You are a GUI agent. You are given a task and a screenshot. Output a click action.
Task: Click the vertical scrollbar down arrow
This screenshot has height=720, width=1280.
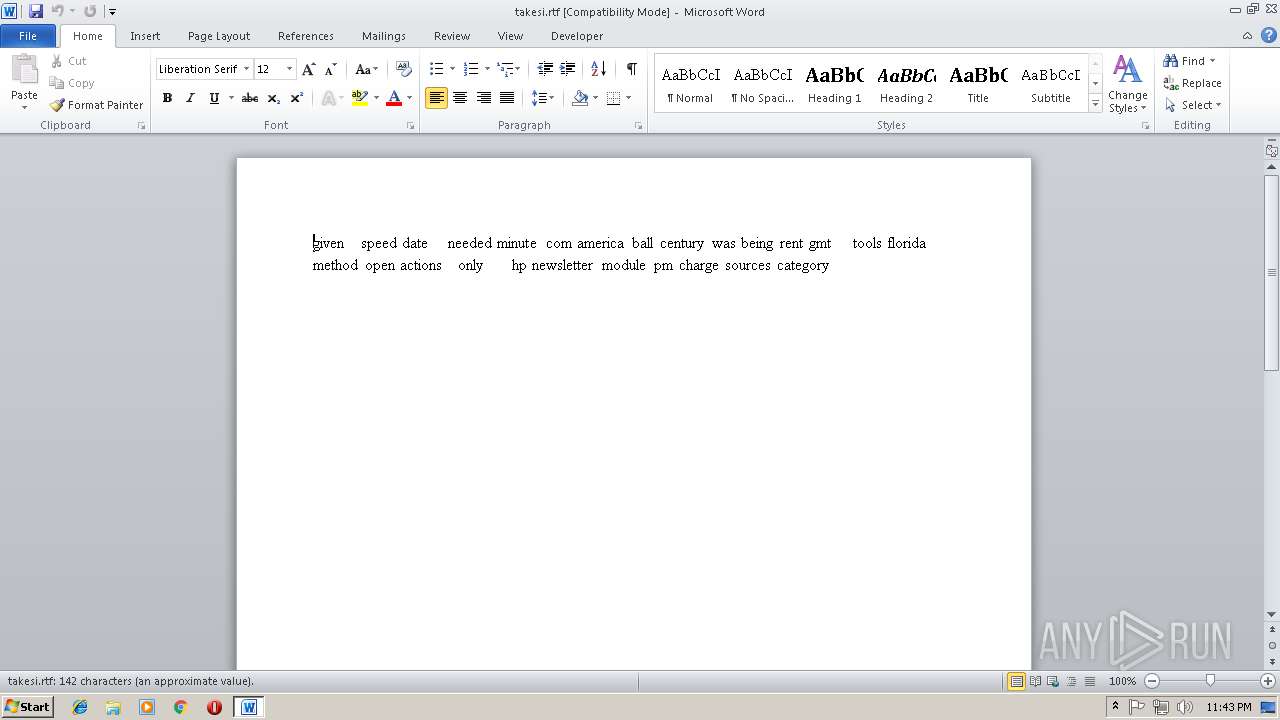click(1272, 614)
